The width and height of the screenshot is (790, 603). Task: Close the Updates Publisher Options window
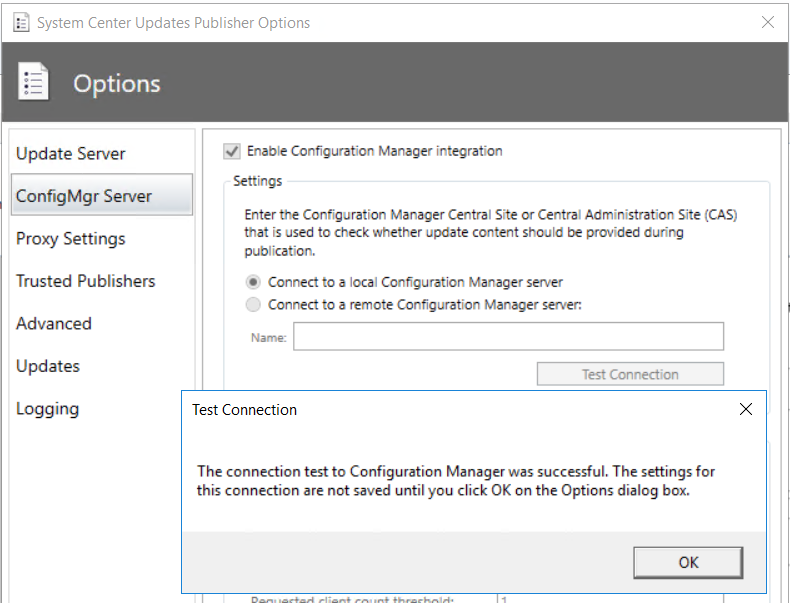tap(768, 22)
